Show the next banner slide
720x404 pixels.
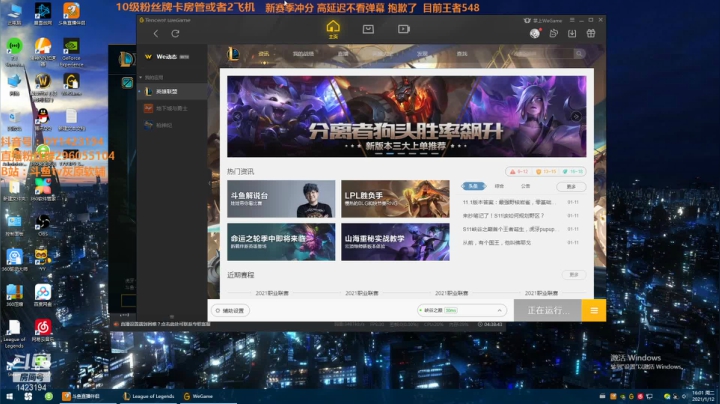pos(576,117)
